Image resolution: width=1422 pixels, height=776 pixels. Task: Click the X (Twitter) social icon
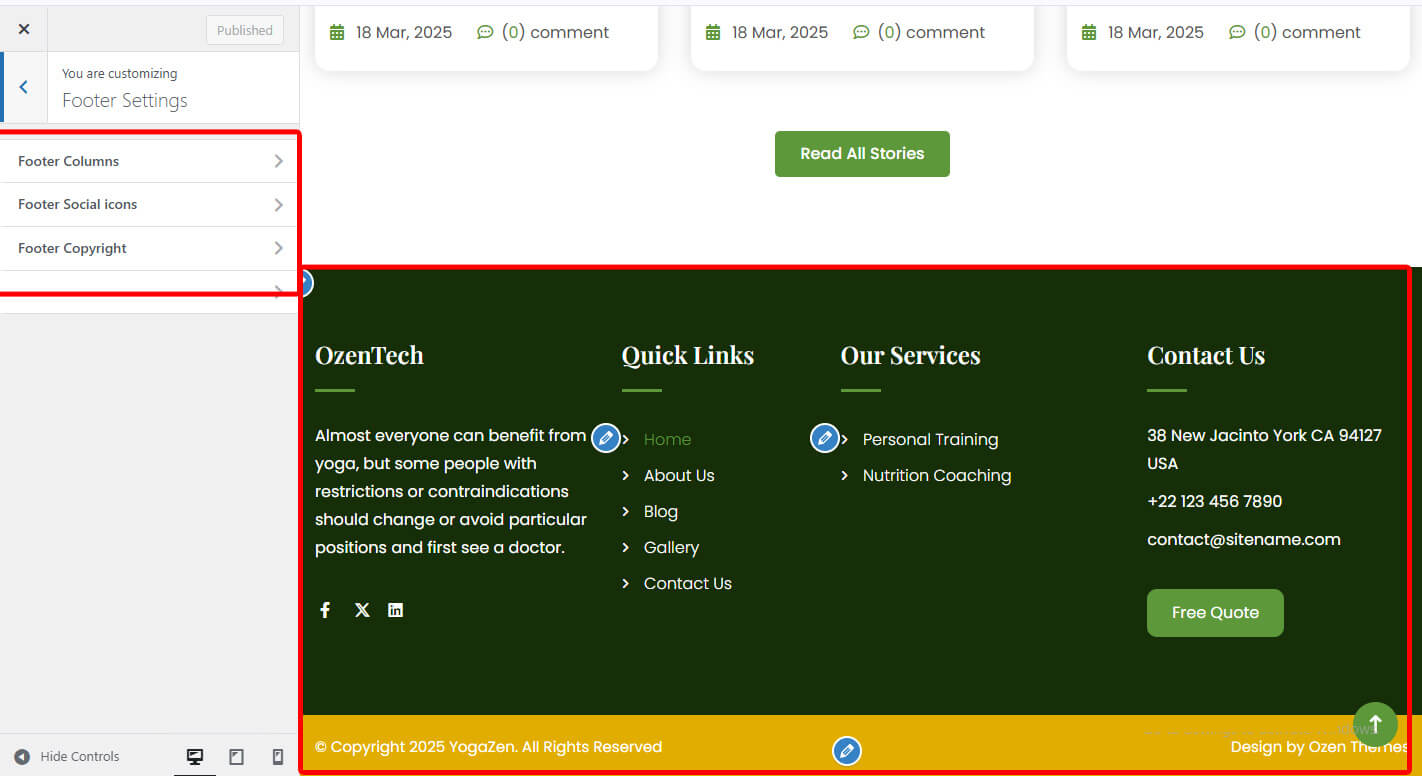[362, 610]
